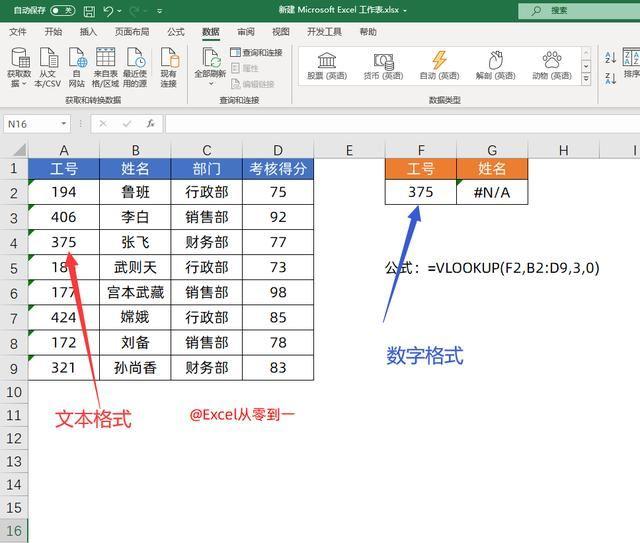The width and height of the screenshot is (640, 543).
Task: Select Stocks (股票) data type
Action: coord(327,66)
